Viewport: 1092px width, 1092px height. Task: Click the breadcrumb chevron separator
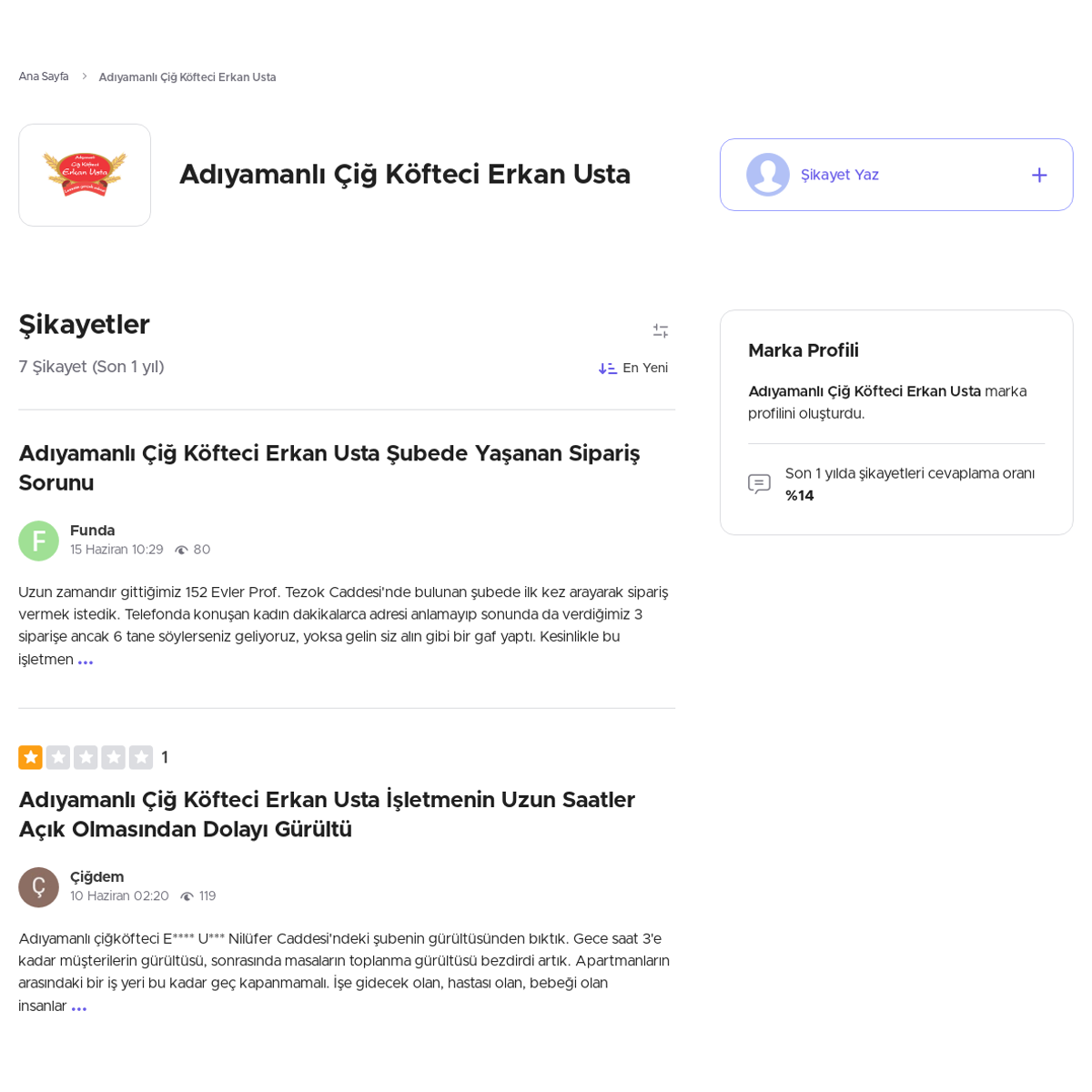click(x=84, y=76)
